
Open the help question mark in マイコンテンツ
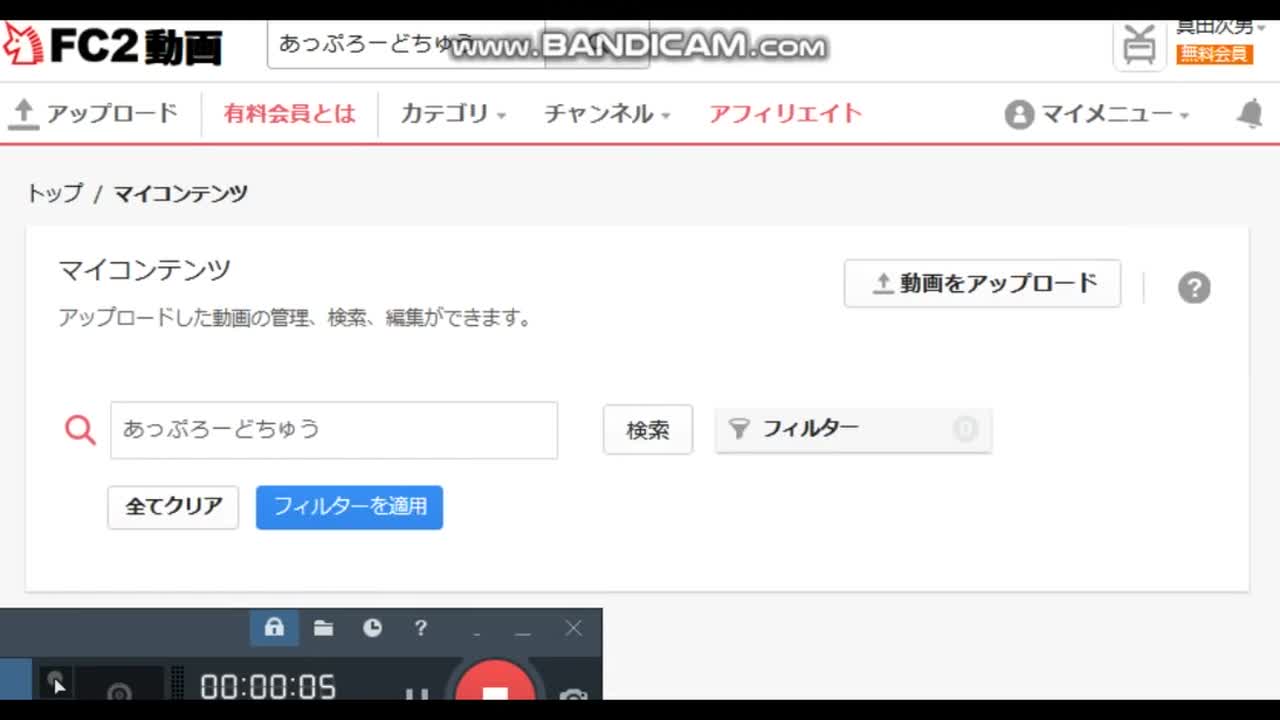click(1194, 287)
